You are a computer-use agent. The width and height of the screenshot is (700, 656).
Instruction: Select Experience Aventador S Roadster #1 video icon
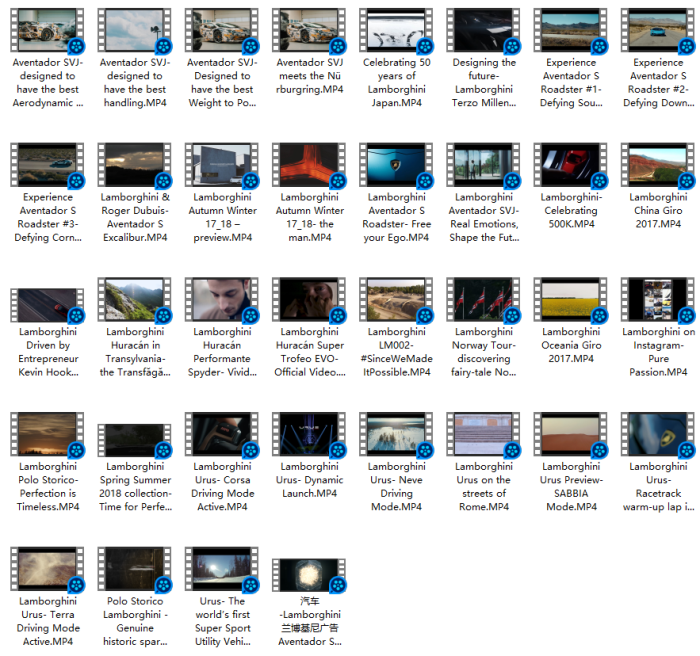point(571,30)
